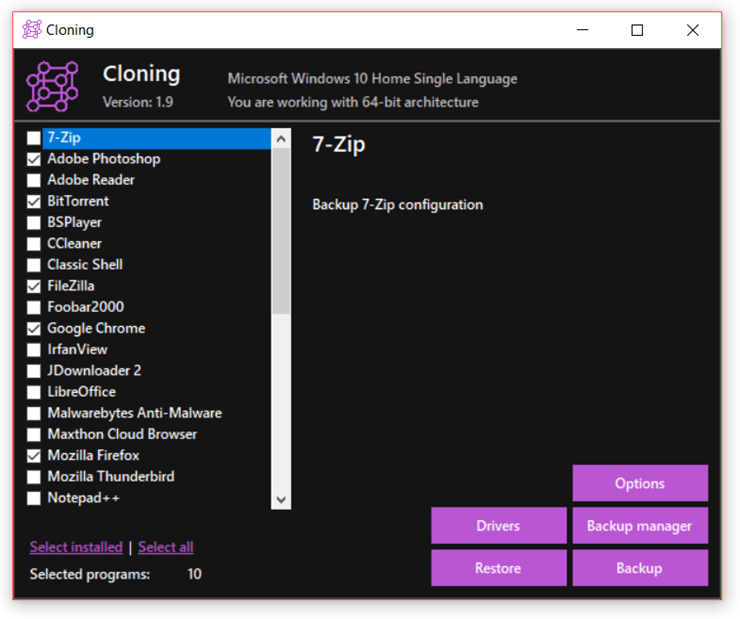Close the Cloning window
740x619 pixels.
pos(692,30)
